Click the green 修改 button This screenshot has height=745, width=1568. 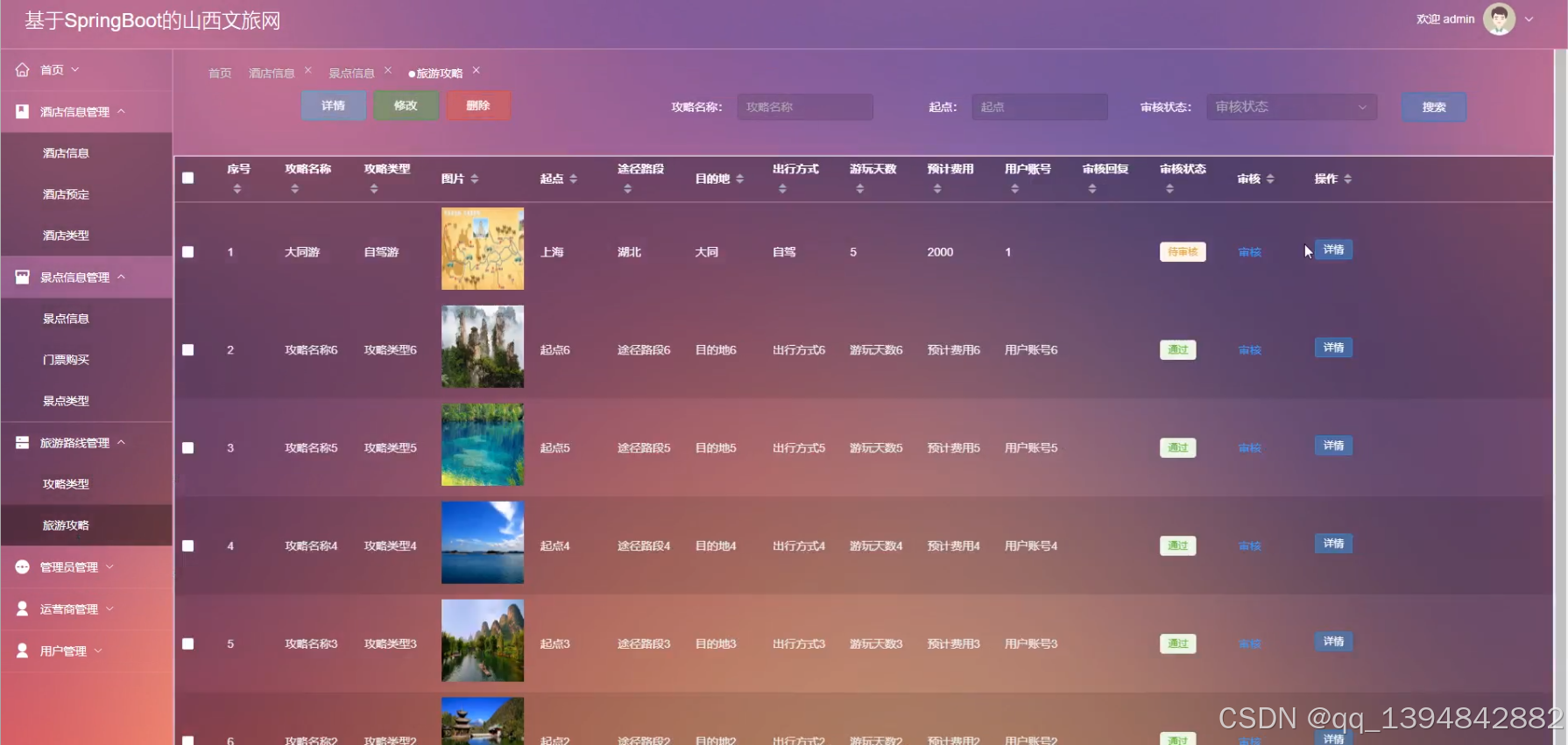(x=406, y=106)
